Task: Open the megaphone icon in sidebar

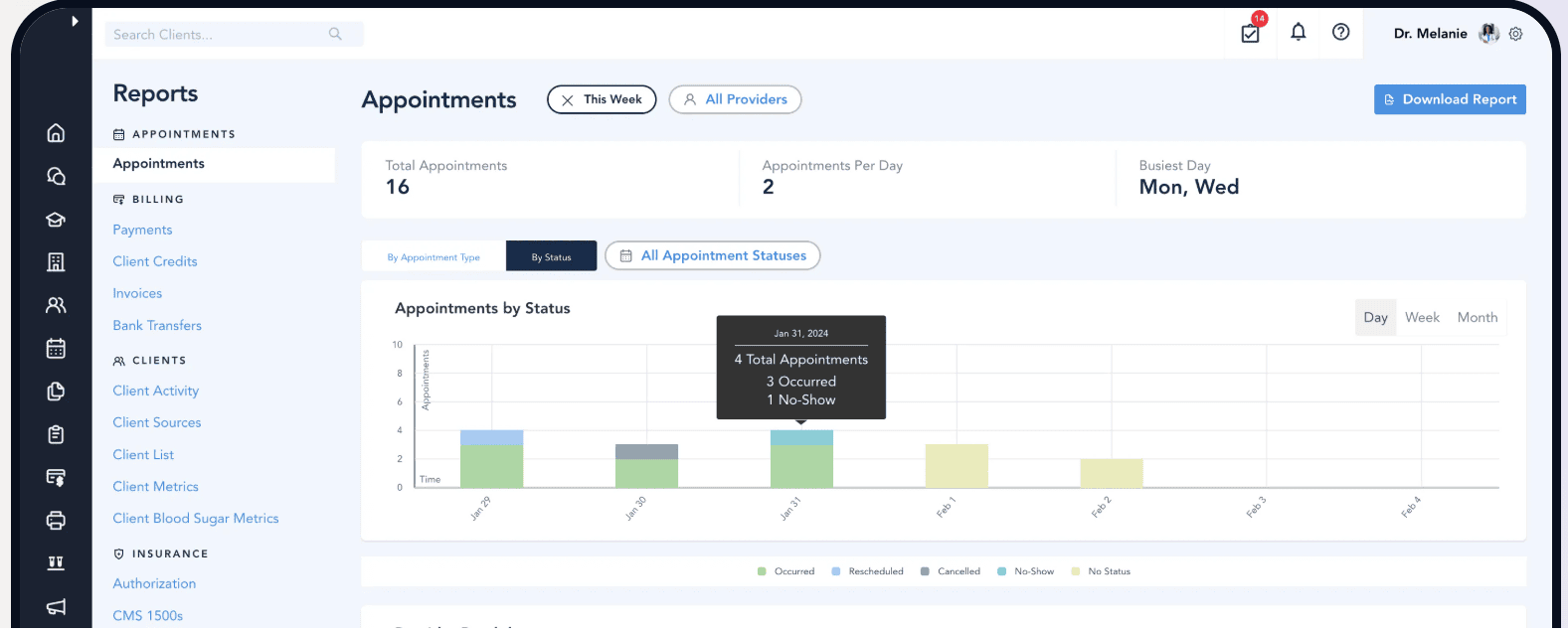Action: [x=56, y=607]
